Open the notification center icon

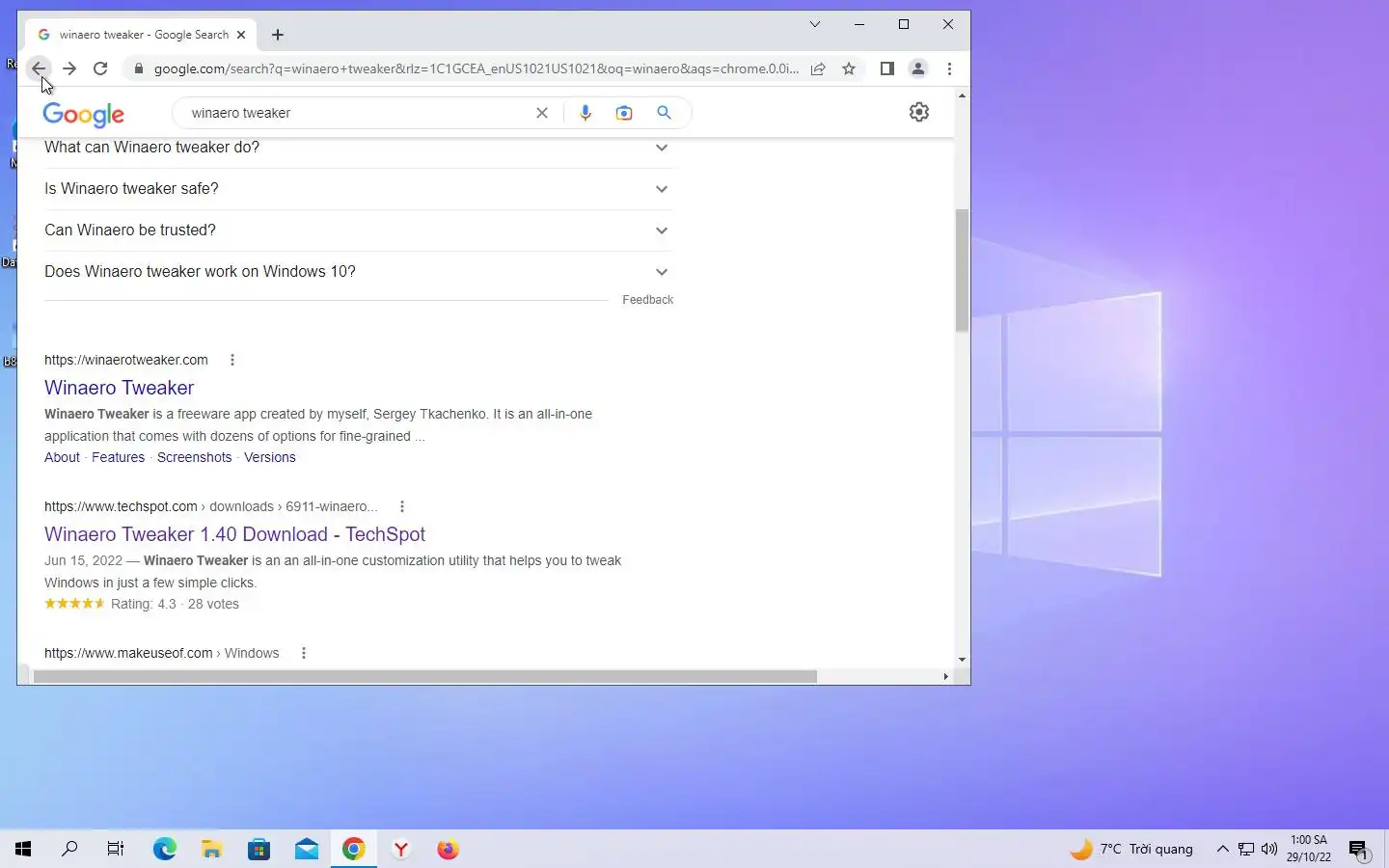(x=1359, y=849)
